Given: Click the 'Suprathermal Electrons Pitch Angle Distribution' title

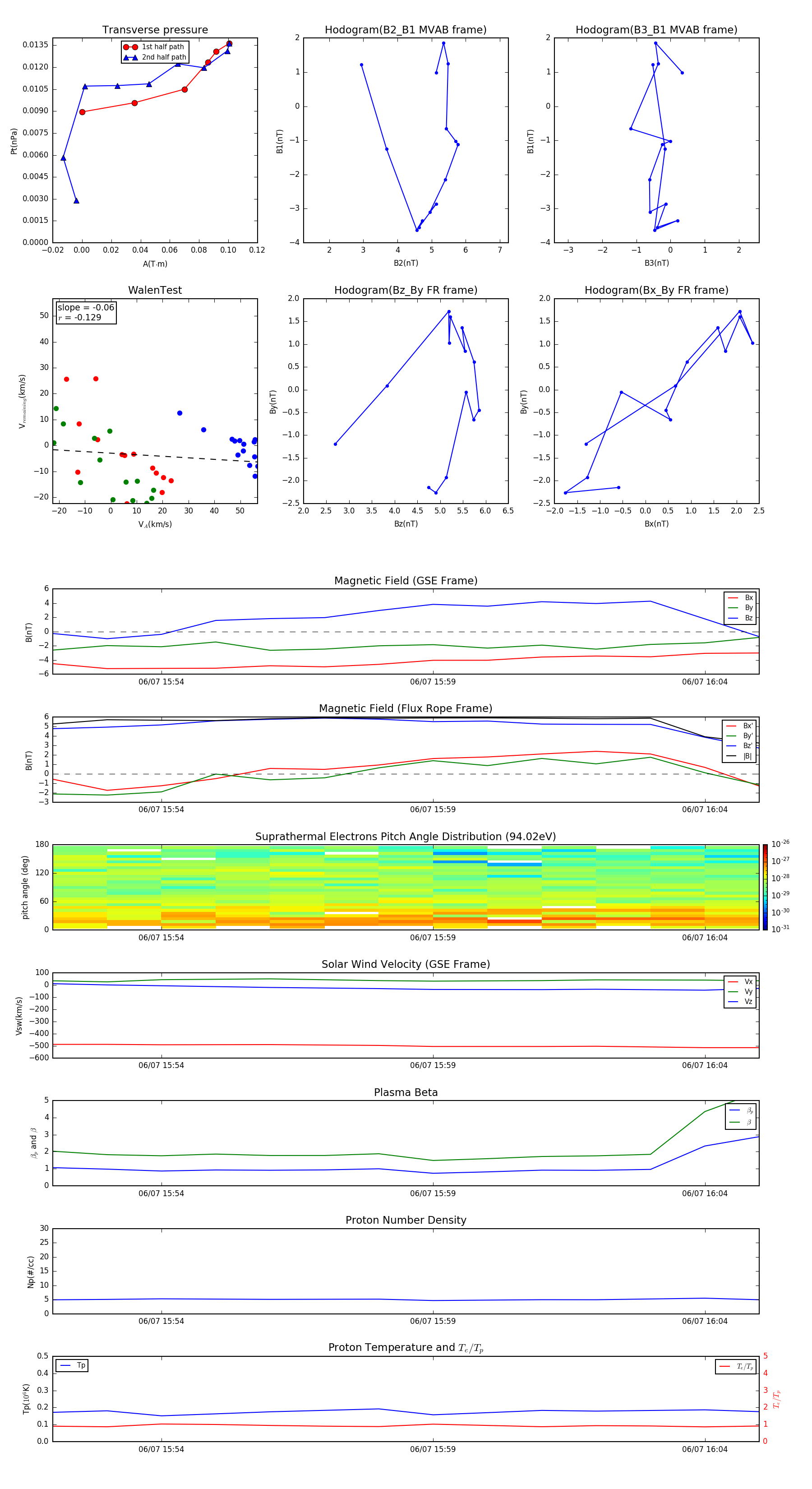Looking at the screenshot, I should (x=406, y=837).
